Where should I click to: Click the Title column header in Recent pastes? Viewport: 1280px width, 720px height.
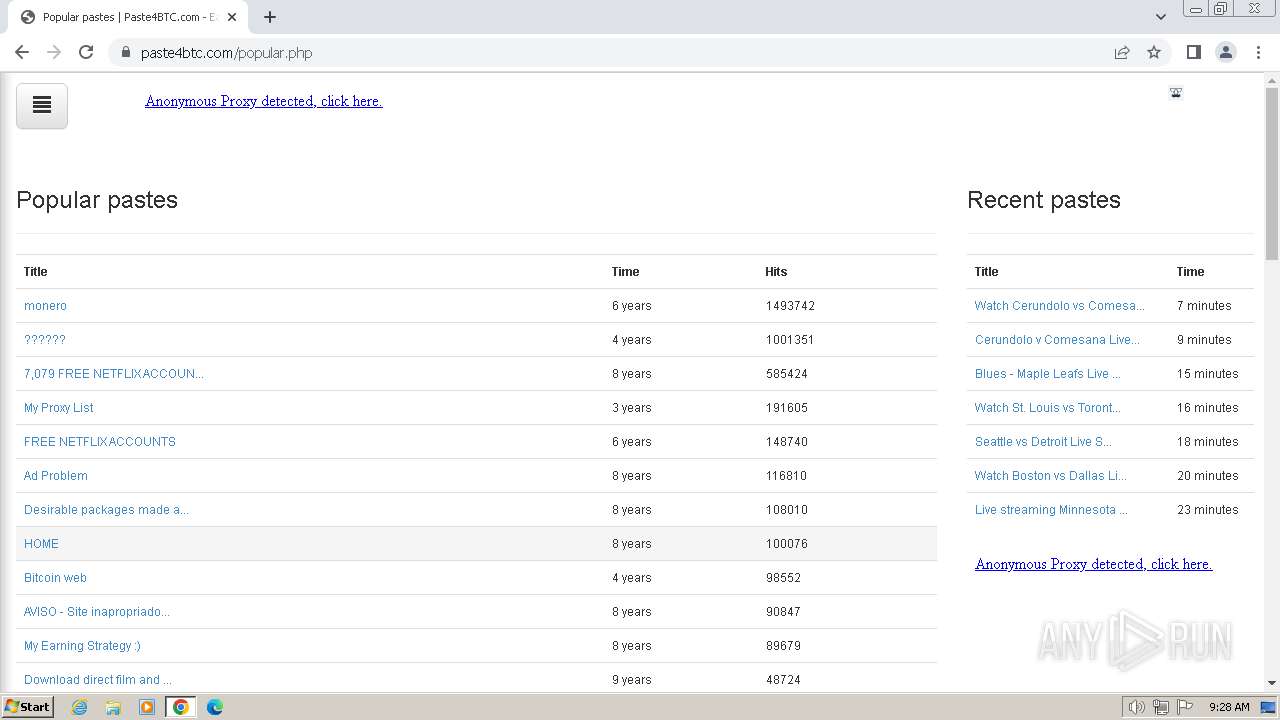(986, 272)
